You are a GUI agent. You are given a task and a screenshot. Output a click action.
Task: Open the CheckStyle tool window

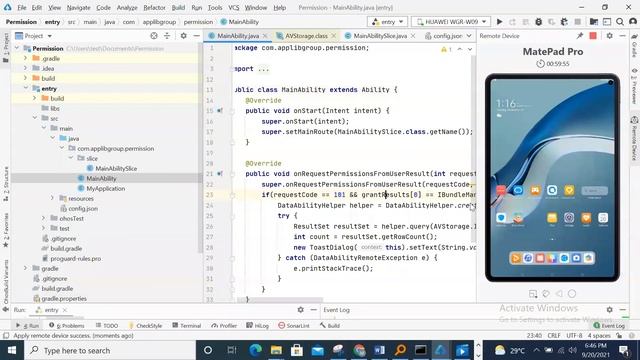[x=145, y=325]
